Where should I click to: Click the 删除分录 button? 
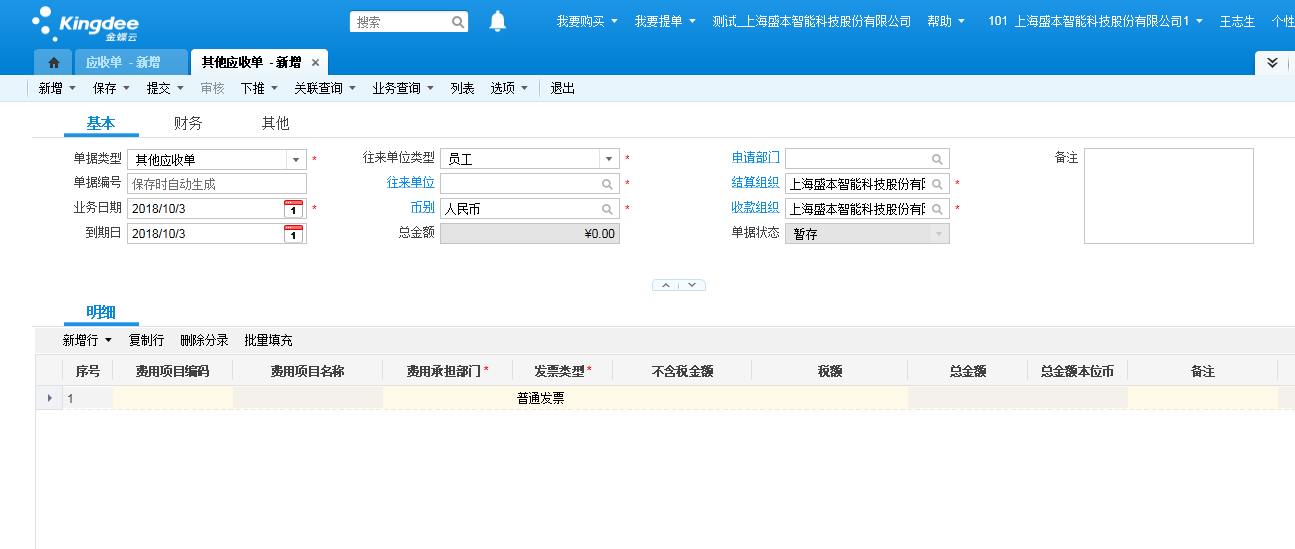click(x=204, y=340)
